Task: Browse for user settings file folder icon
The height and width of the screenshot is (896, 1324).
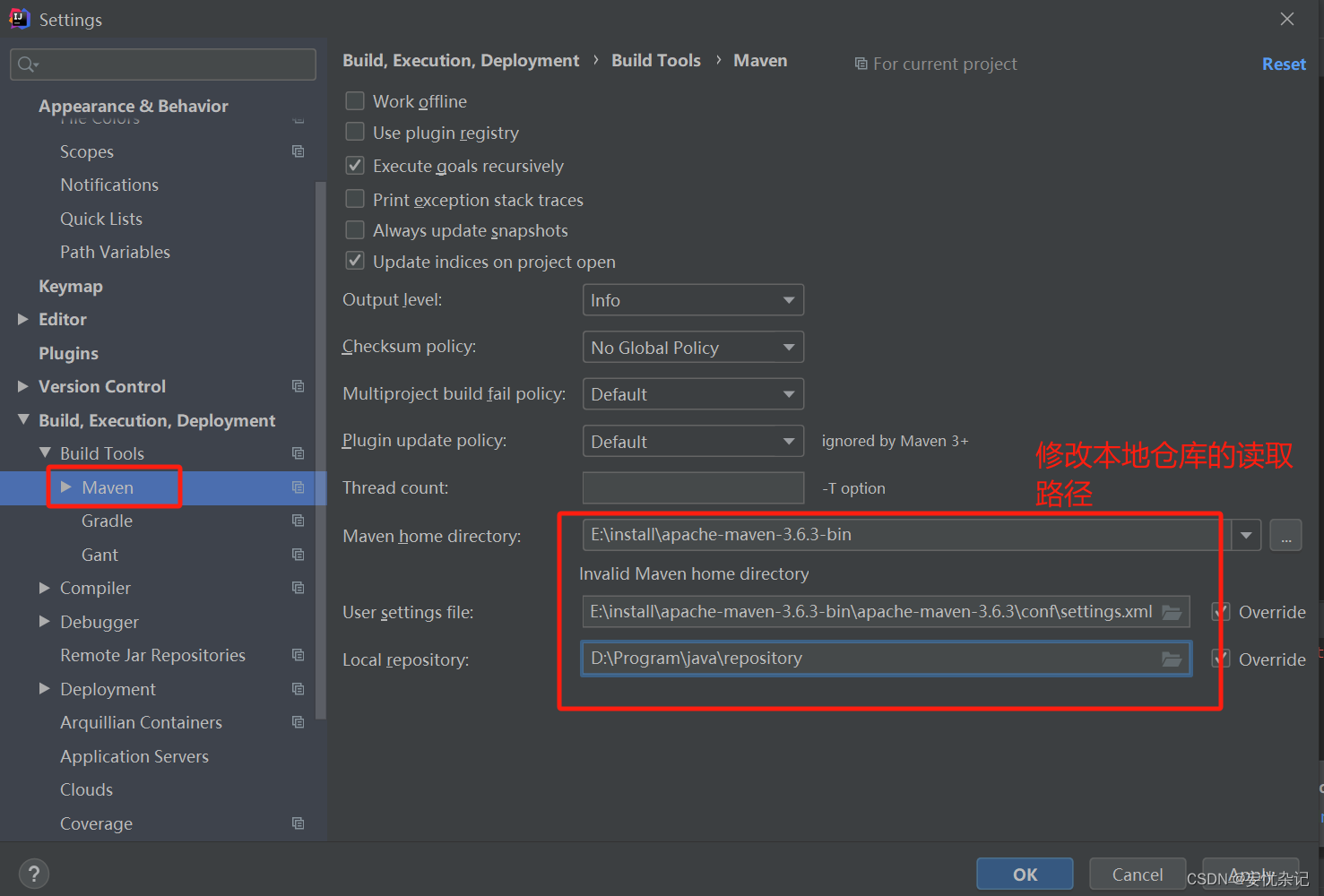Action: click(1172, 612)
